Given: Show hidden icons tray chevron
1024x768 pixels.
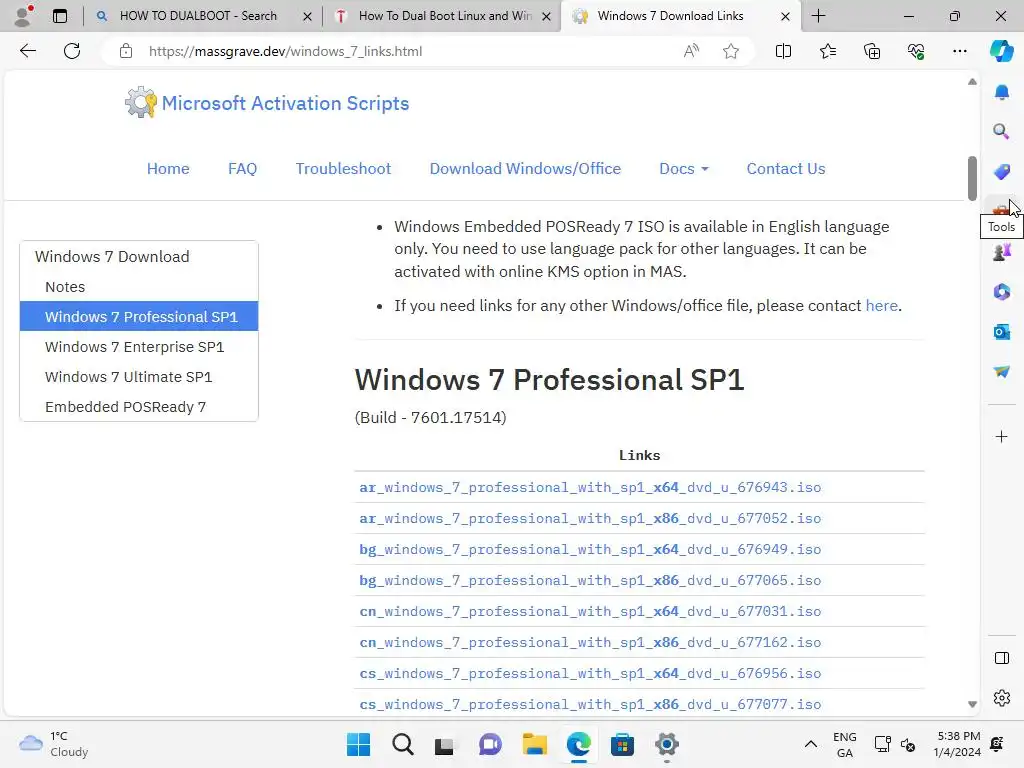Looking at the screenshot, I should [x=810, y=744].
